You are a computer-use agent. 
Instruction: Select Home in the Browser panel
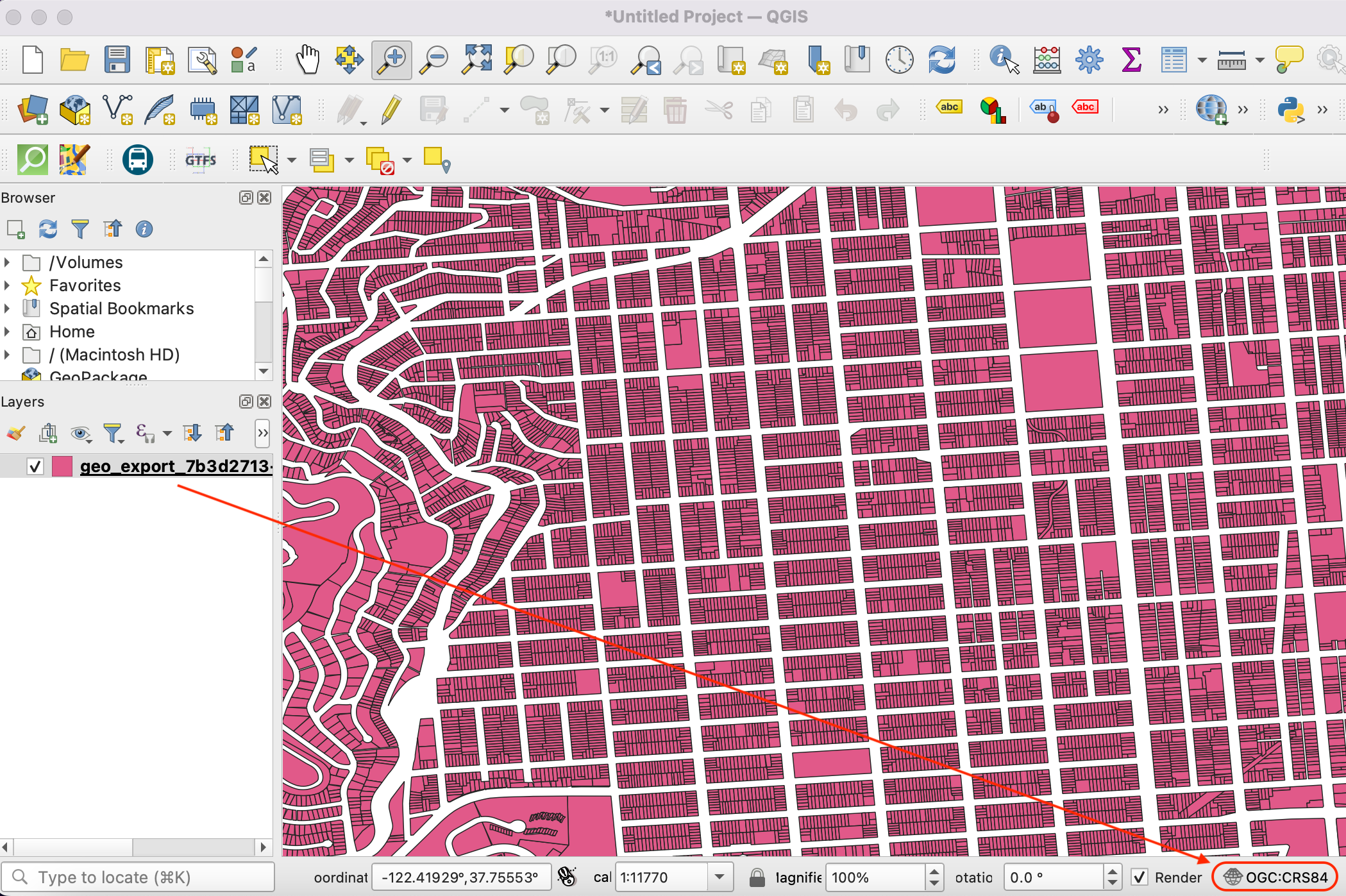coord(72,332)
